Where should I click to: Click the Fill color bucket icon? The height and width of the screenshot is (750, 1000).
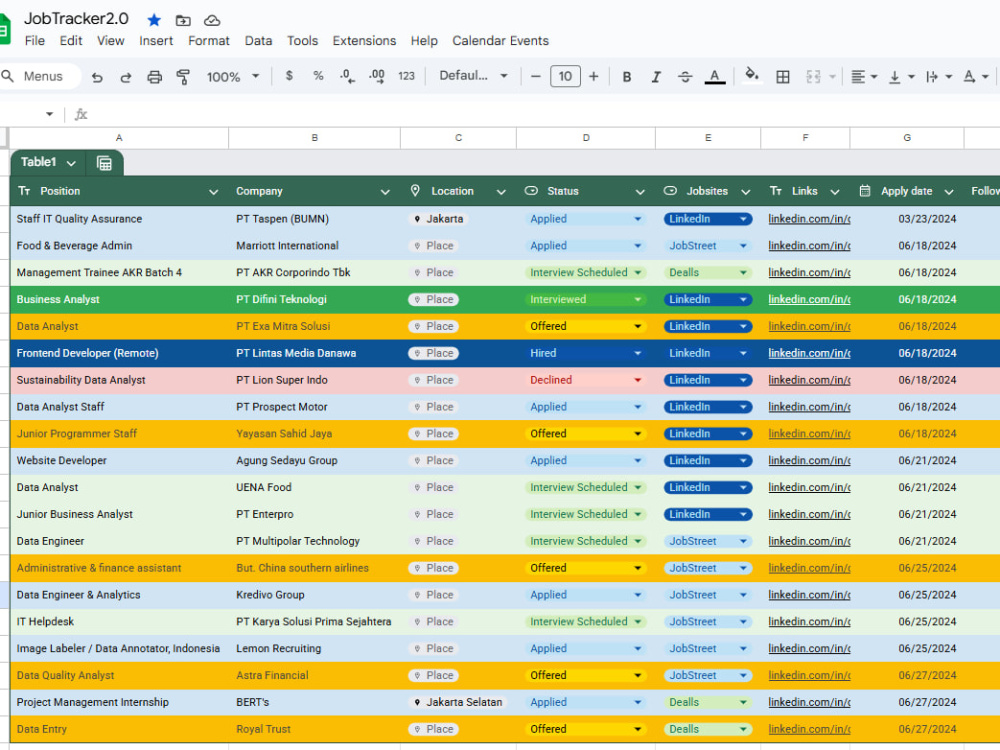(x=752, y=76)
